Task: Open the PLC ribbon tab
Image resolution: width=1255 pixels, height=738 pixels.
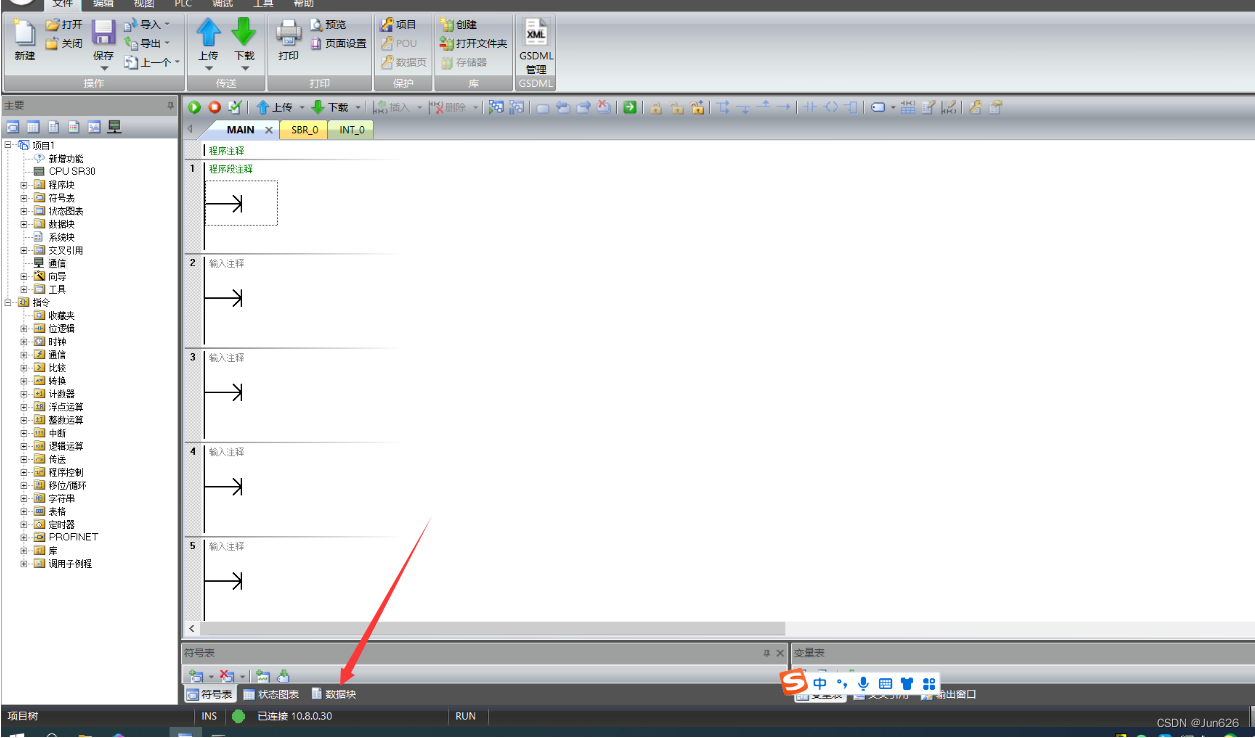Action: [x=183, y=4]
